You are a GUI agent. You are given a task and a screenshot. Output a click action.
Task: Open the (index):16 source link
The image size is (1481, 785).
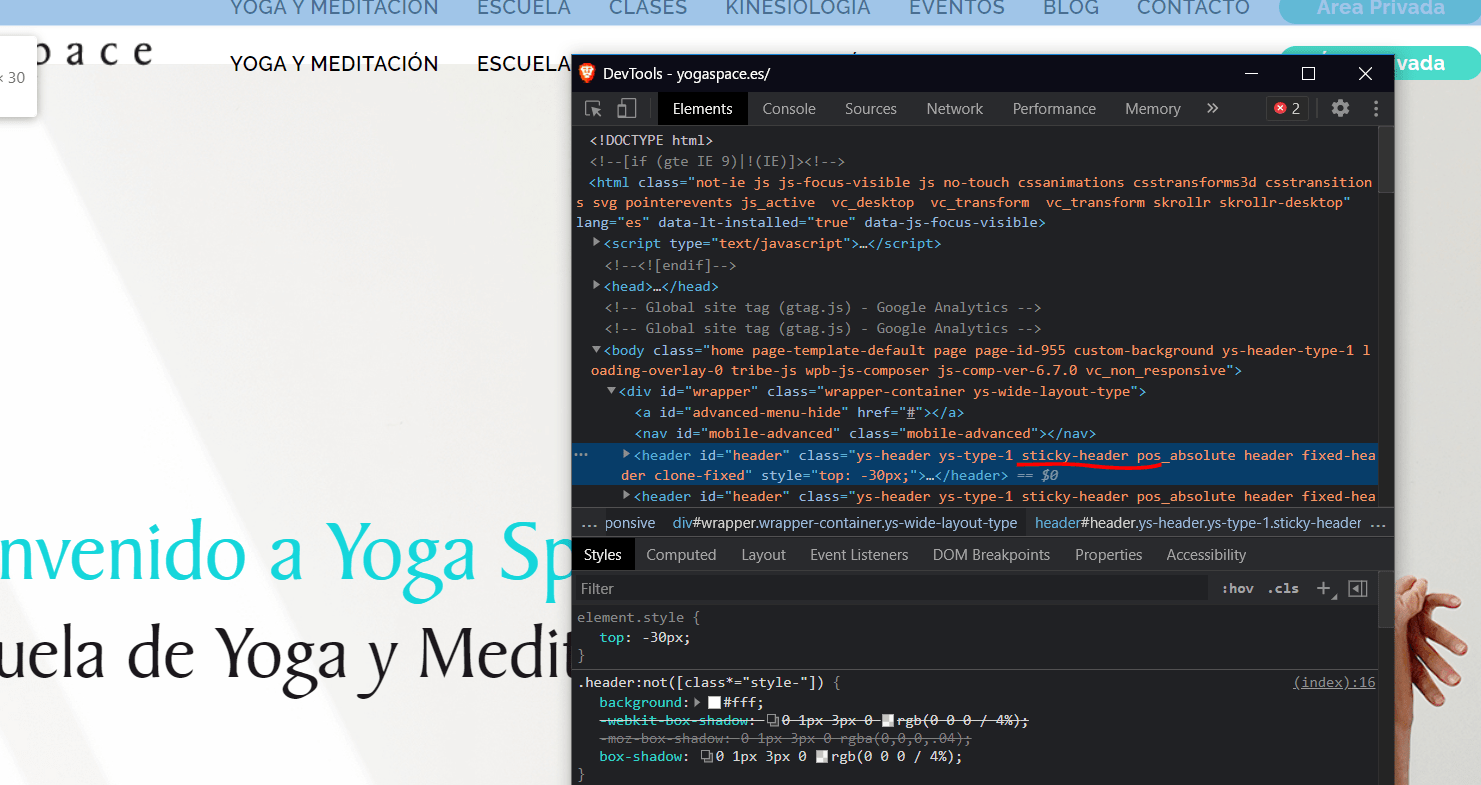coord(1334,682)
